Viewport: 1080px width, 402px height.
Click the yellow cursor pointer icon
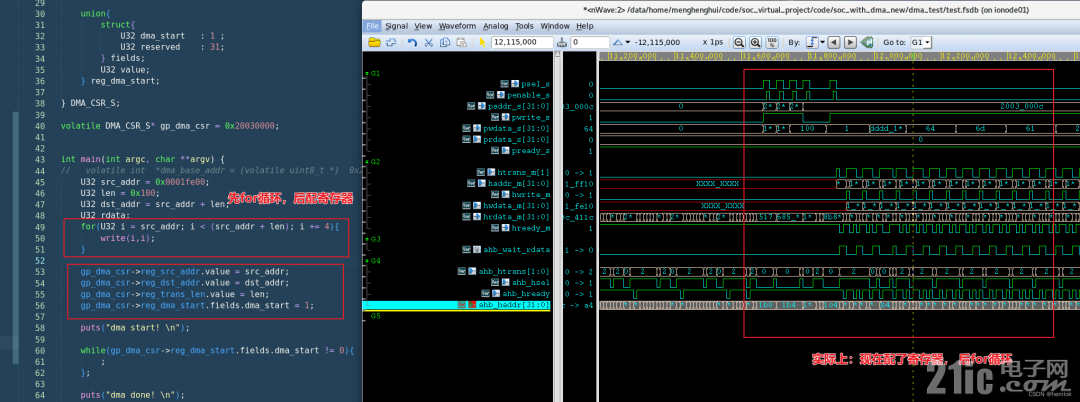click(483, 43)
